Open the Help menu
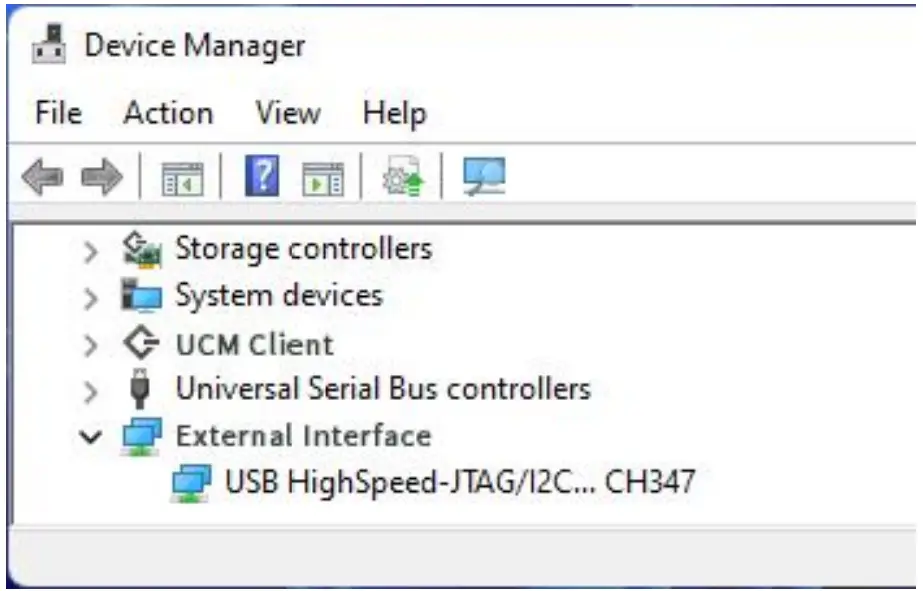This screenshot has width=923, height=591. tap(394, 112)
